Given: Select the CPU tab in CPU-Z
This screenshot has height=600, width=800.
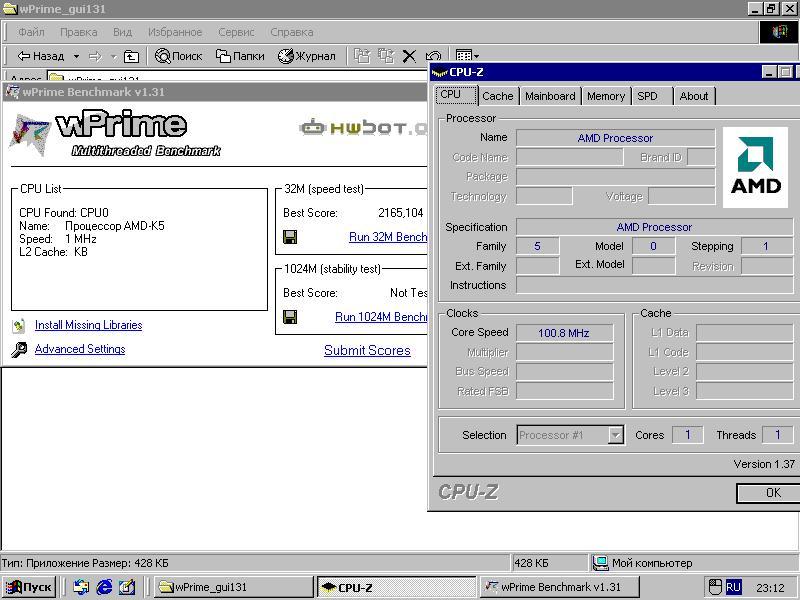Looking at the screenshot, I should point(456,95).
